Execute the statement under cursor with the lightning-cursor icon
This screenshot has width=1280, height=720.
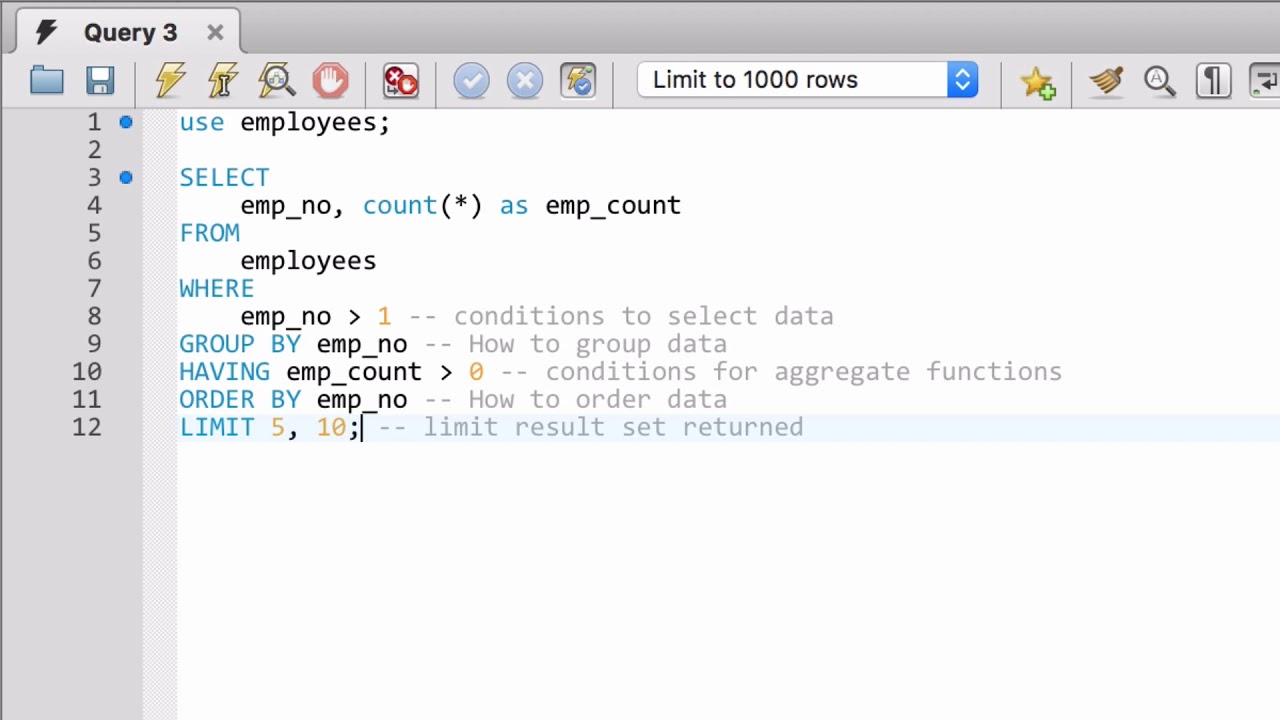(222, 80)
